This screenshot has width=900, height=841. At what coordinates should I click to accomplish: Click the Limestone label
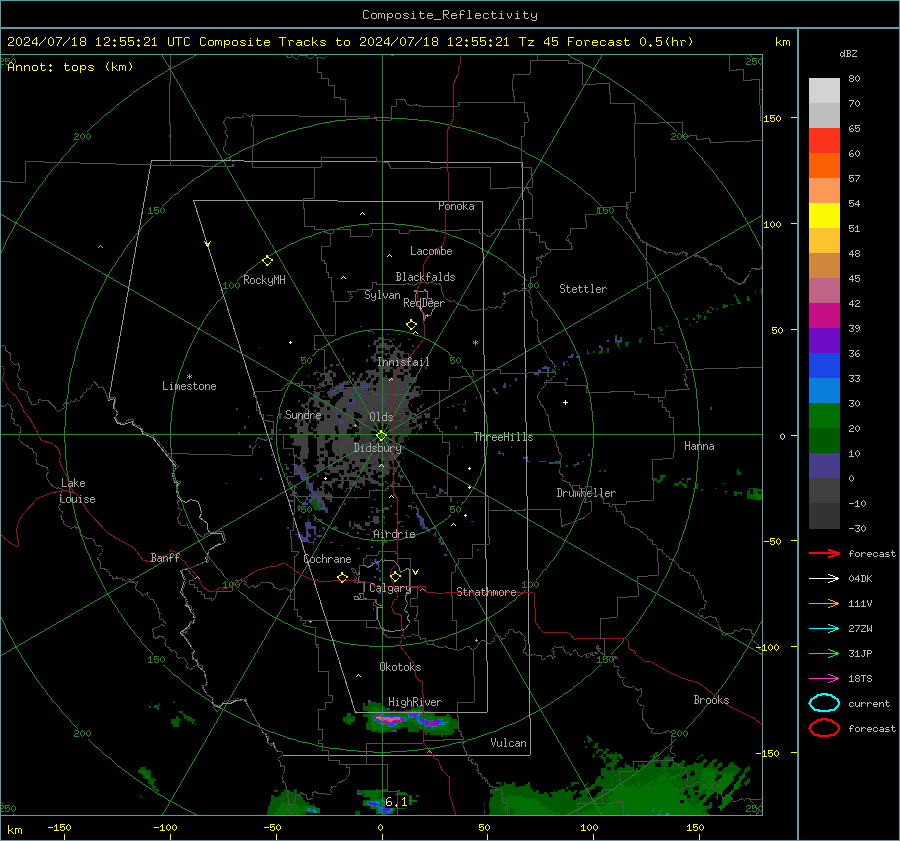coord(189,386)
